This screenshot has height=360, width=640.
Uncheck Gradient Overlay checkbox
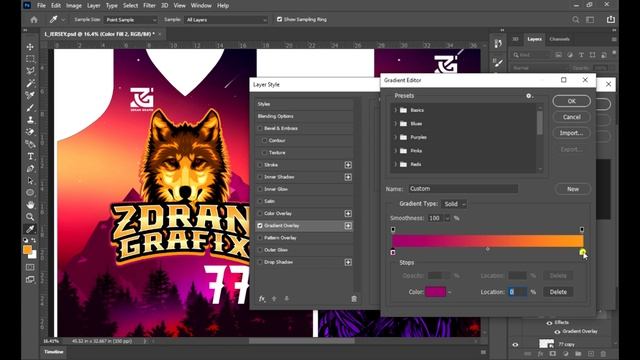click(260, 225)
